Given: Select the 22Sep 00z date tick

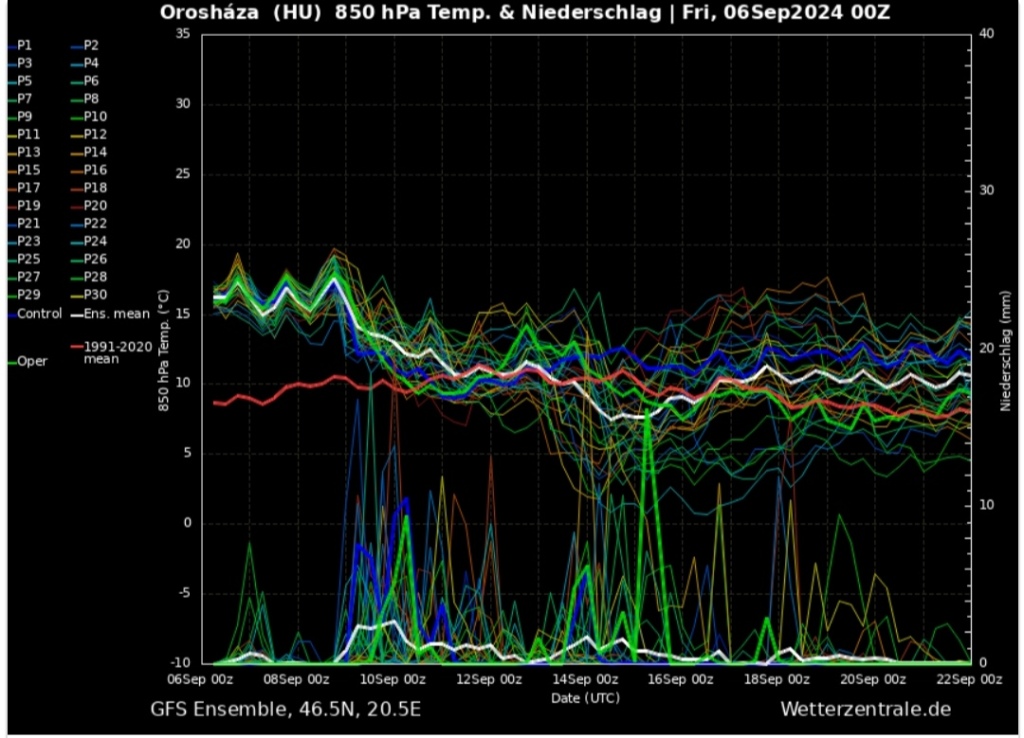Looking at the screenshot, I should pos(969,680).
